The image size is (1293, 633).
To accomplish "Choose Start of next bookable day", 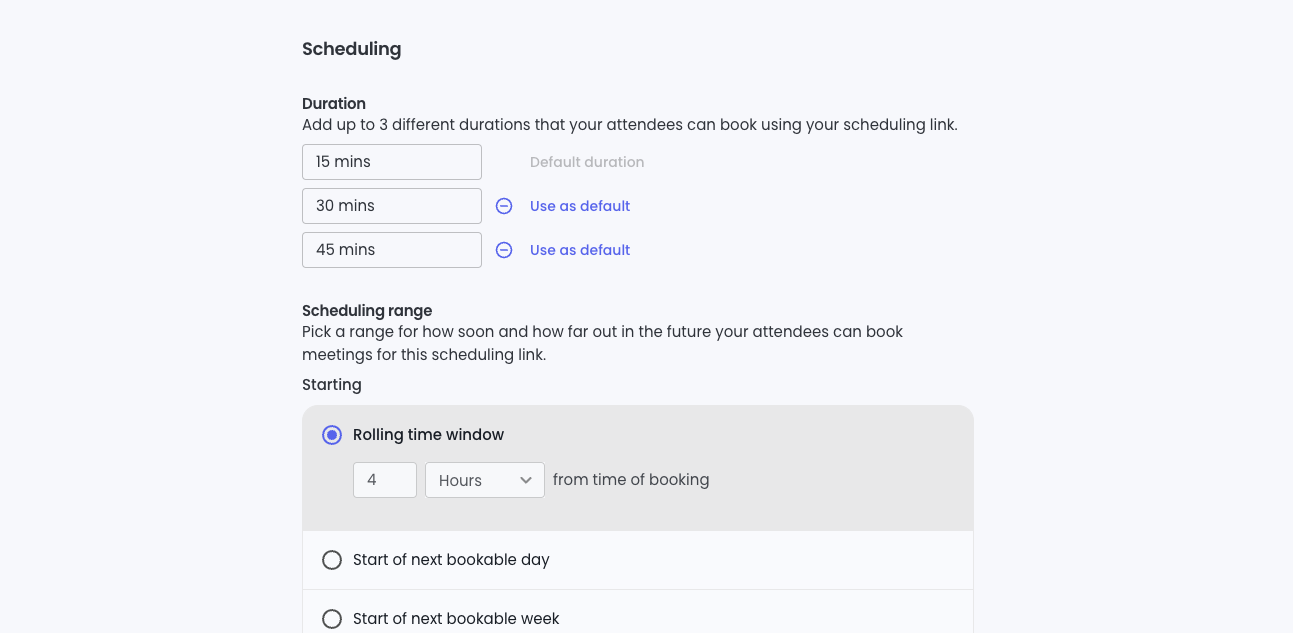I will (332, 560).
